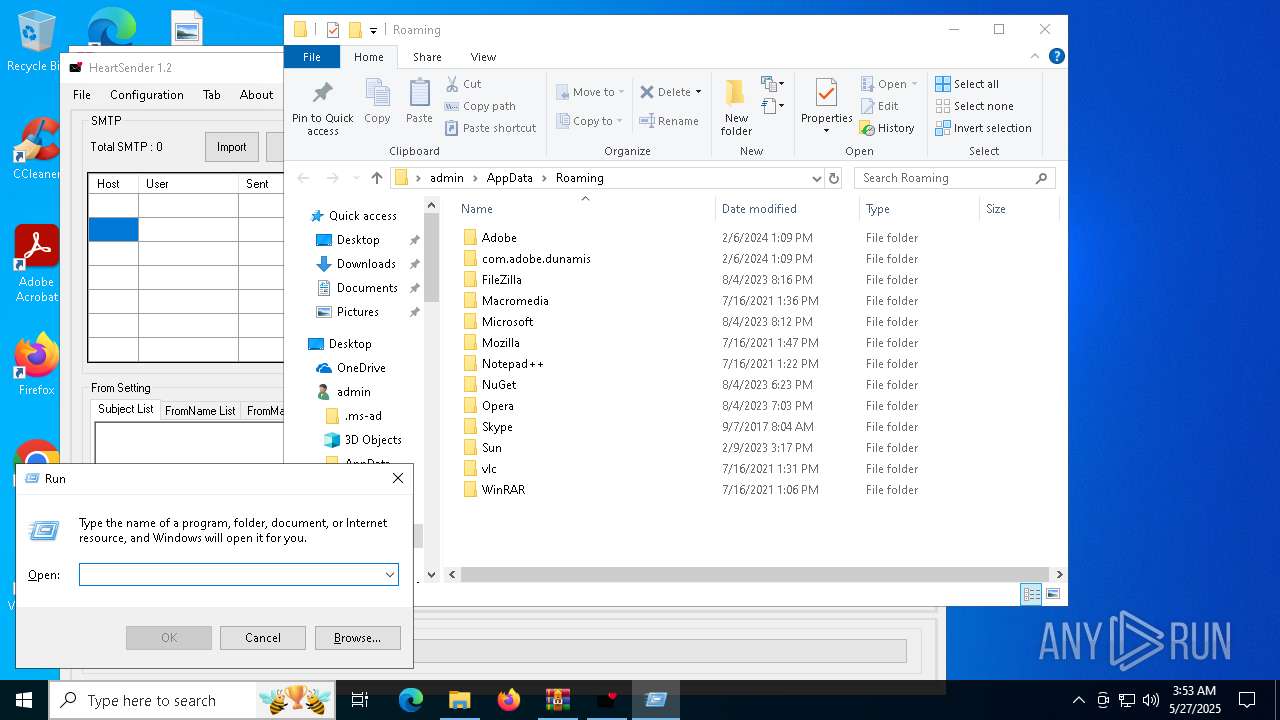The width and height of the screenshot is (1280, 720).
Task: Switch to View ribbon tab
Action: pyautogui.click(x=483, y=57)
